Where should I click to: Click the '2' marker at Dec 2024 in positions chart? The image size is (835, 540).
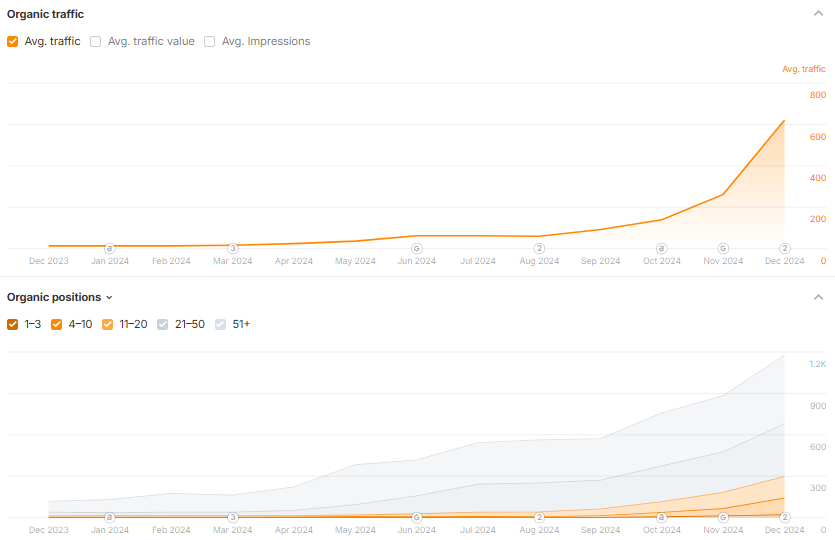coord(785,517)
